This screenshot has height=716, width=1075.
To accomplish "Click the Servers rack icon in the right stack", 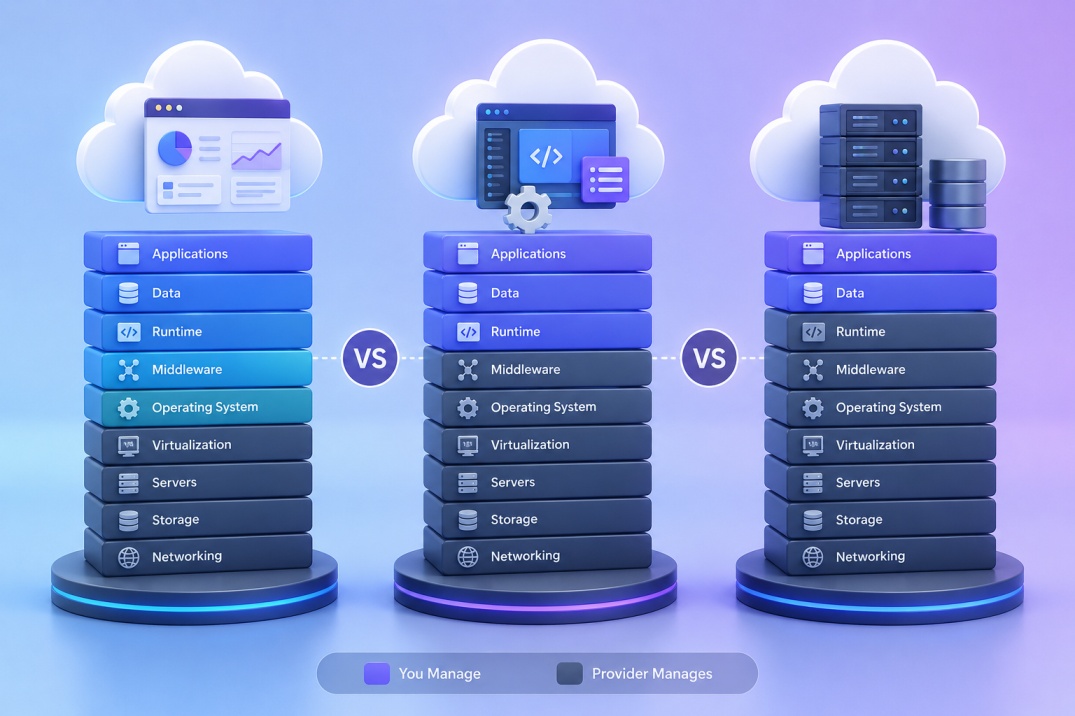I will pos(812,483).
